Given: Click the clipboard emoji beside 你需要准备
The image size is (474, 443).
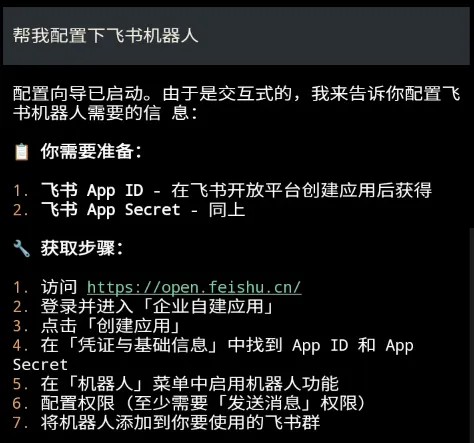Looking at the screenshot, I should pos(22,152).
